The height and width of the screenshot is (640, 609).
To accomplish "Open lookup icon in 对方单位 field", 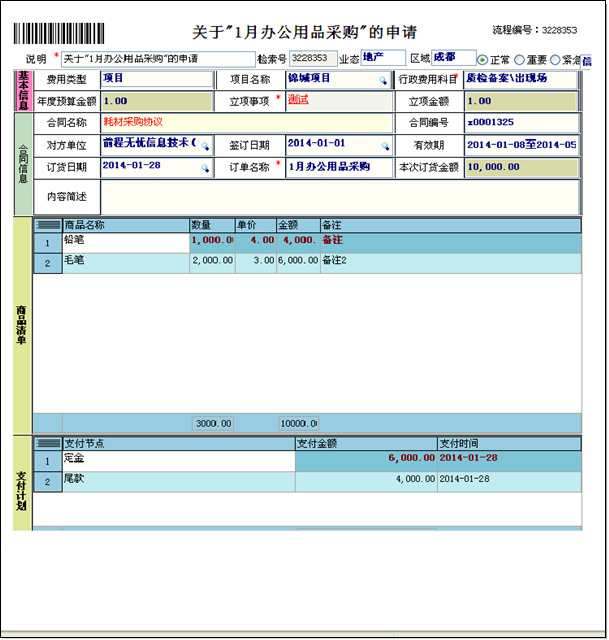I will pos(205,146).
